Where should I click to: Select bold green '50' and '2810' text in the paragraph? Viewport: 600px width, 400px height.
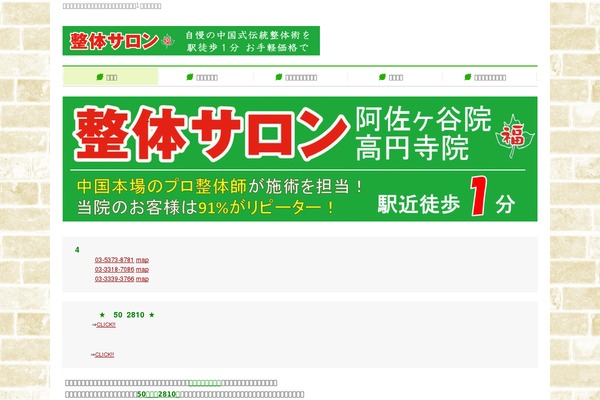pos(158,394)
